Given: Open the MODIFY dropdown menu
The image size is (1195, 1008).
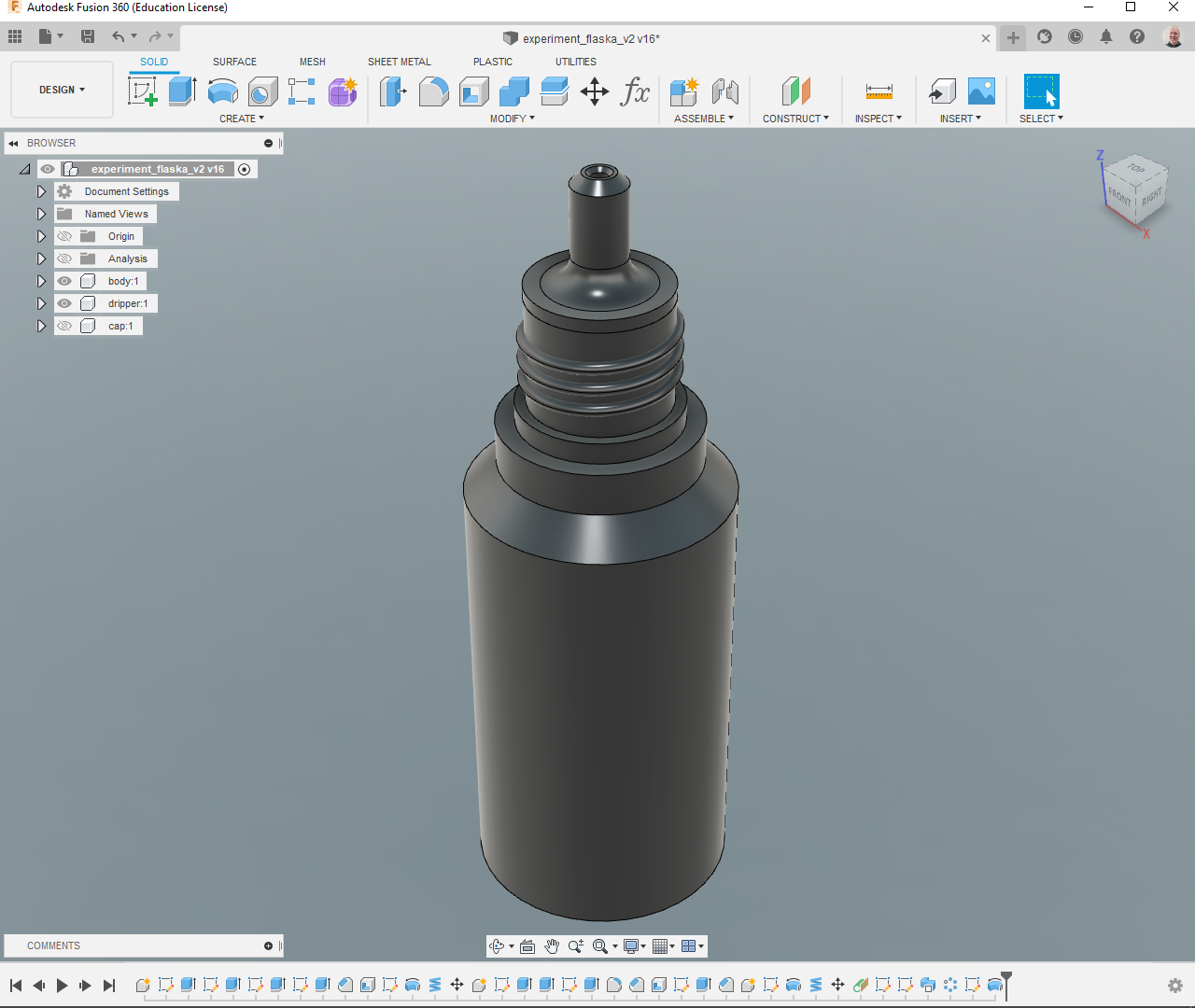Looking at the screenshot, I should coord(512,119).
